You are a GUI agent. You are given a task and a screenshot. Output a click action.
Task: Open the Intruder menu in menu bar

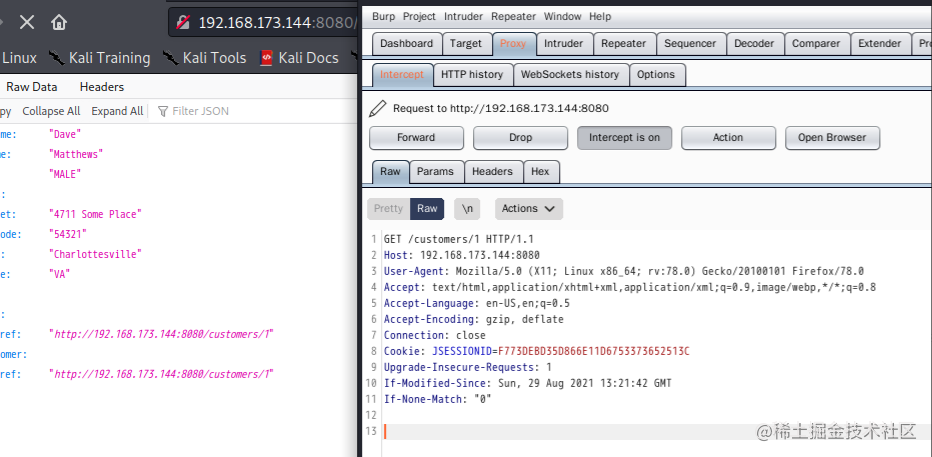coord(464,17)
